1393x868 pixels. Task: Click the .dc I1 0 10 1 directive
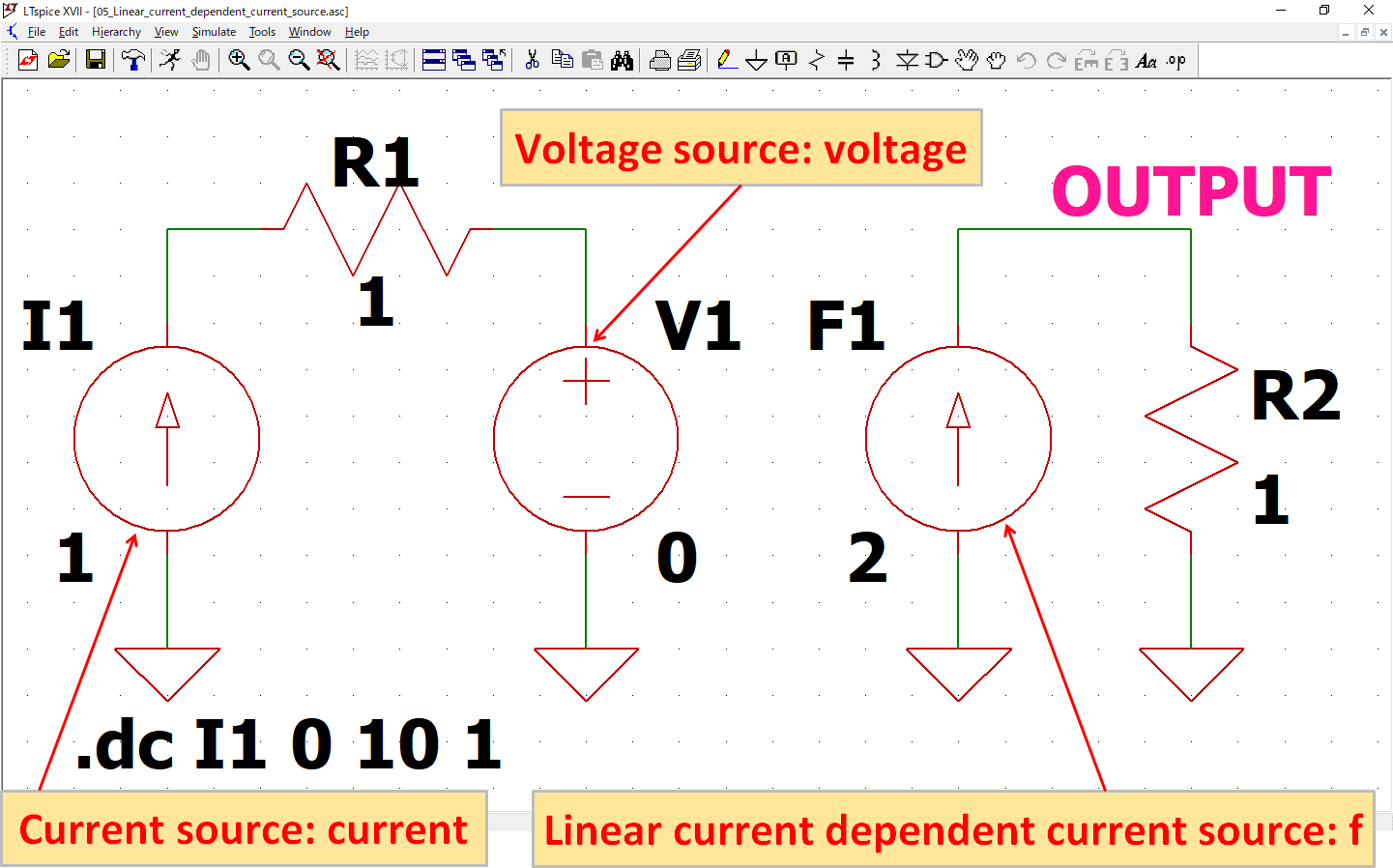point(288,745)
